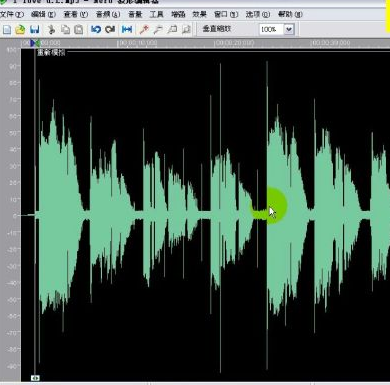Click the playhead marker on the time ruler
Viewport: 390px width, 385px height.
tap(35, 43)
